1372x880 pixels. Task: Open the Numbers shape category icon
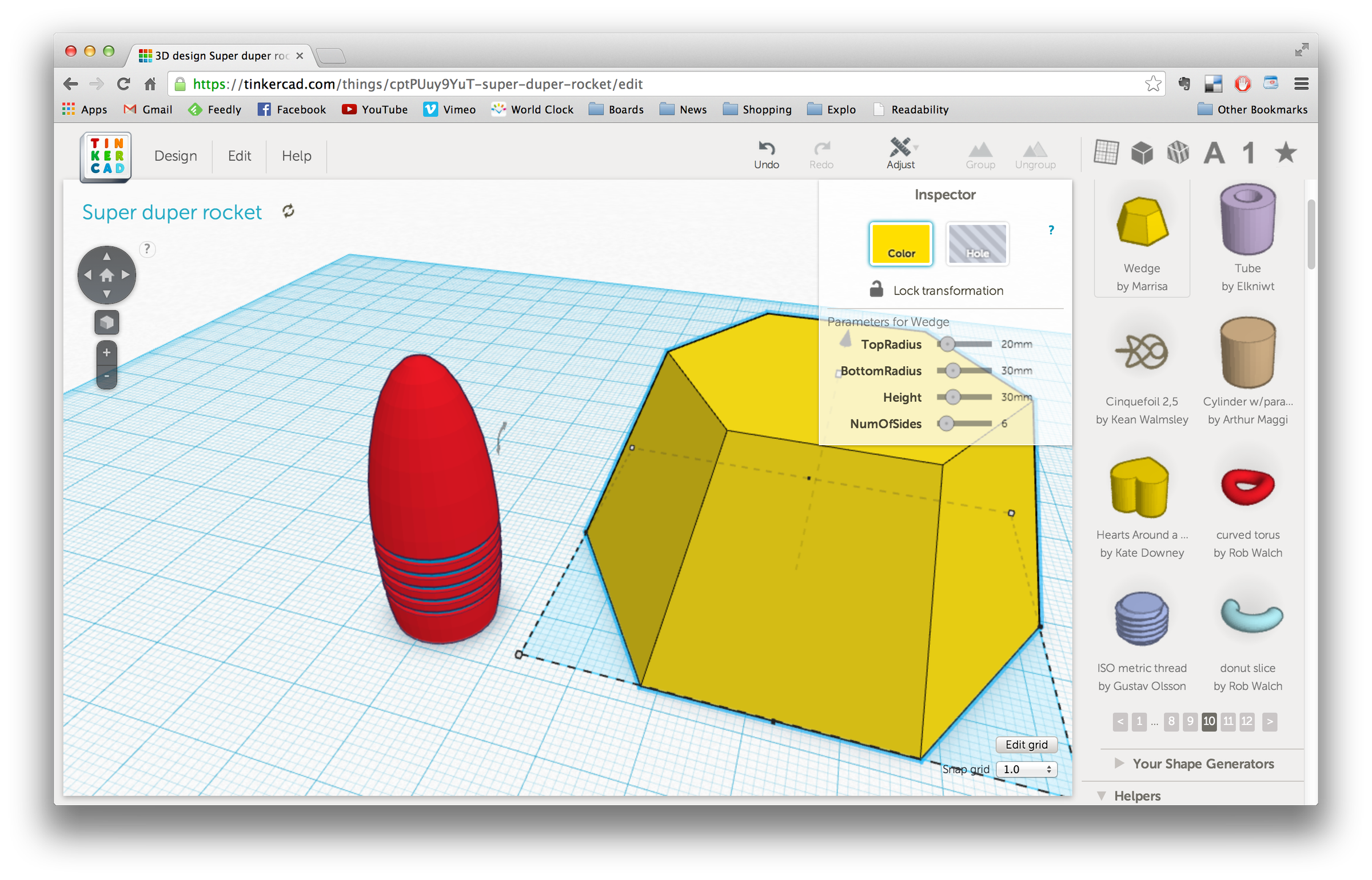click(x=1249, y=153)
